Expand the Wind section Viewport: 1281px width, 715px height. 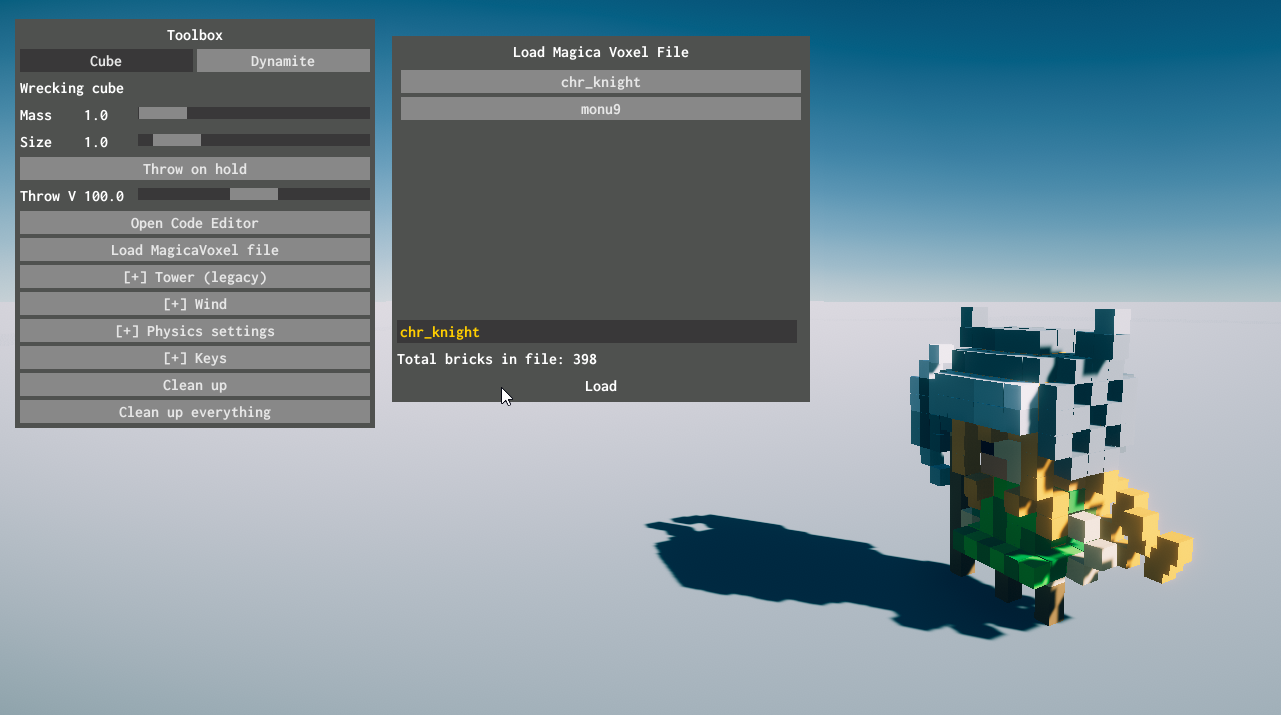coord(195,304)
